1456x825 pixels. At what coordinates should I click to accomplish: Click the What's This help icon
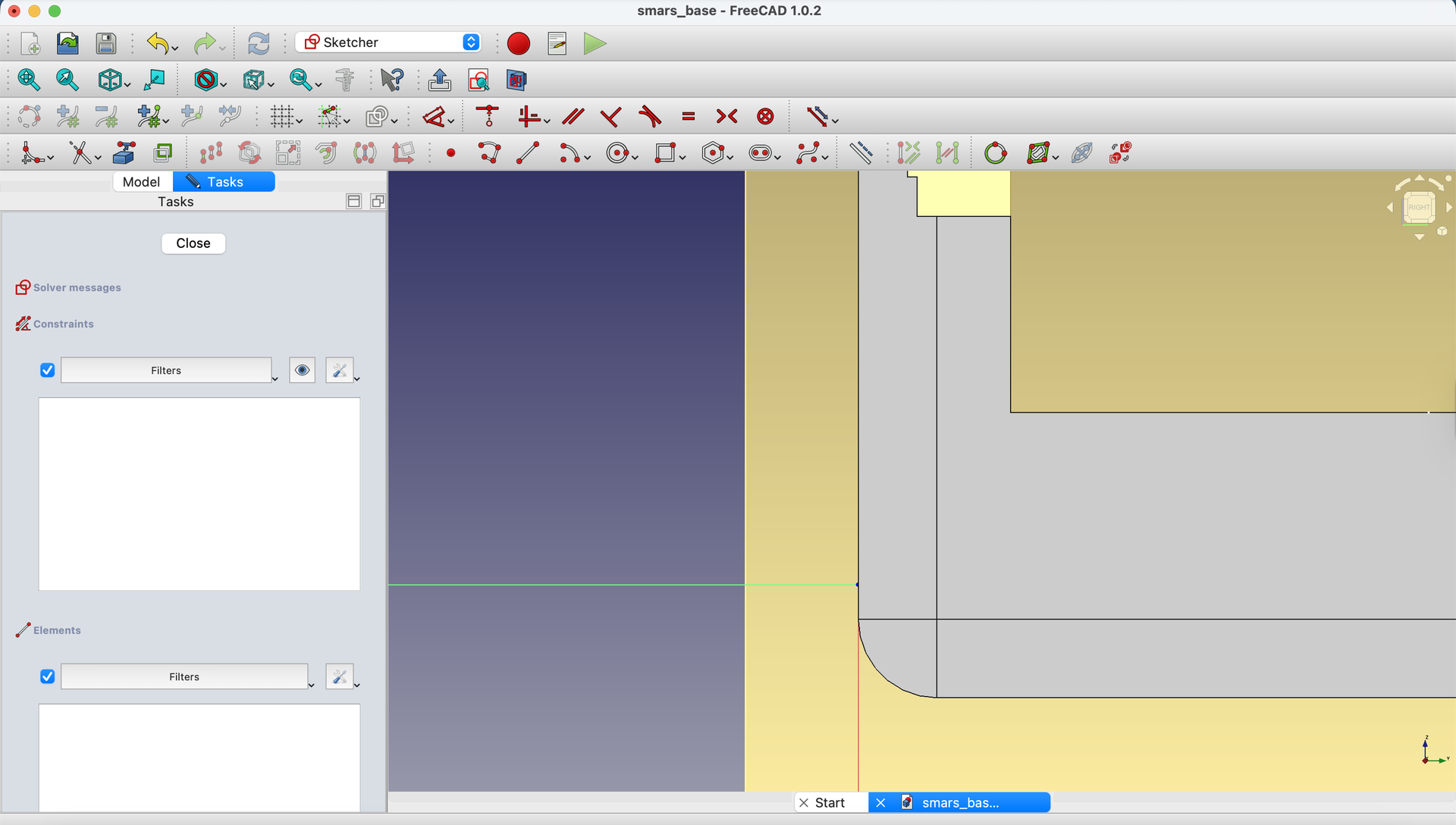(x=392, y=80)
